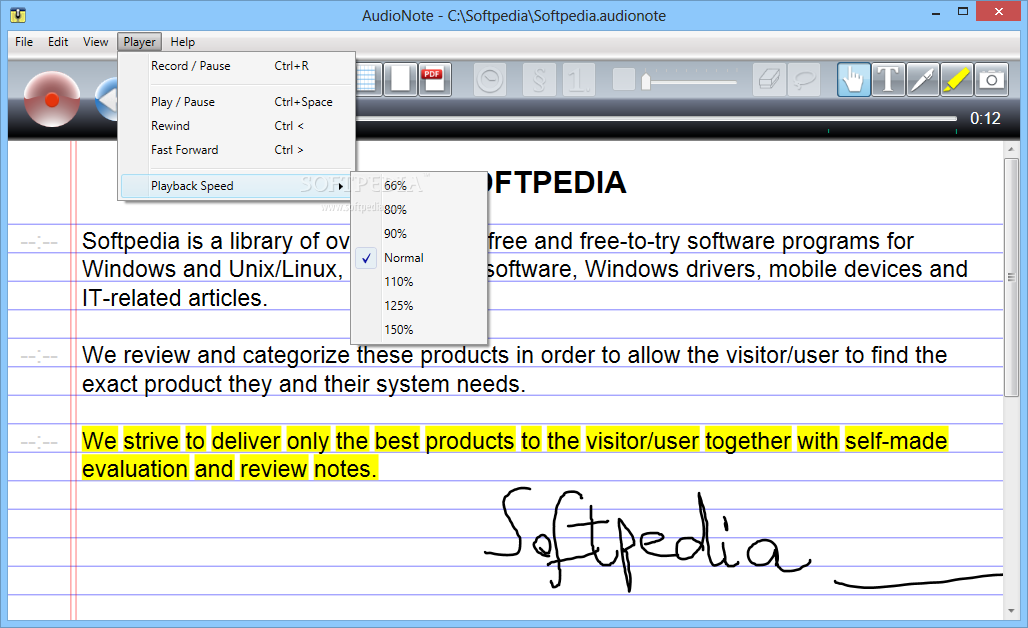This screenshot has width=1028, height=628.
Task: Click the pen color square swatch
Action: (623, 79)
